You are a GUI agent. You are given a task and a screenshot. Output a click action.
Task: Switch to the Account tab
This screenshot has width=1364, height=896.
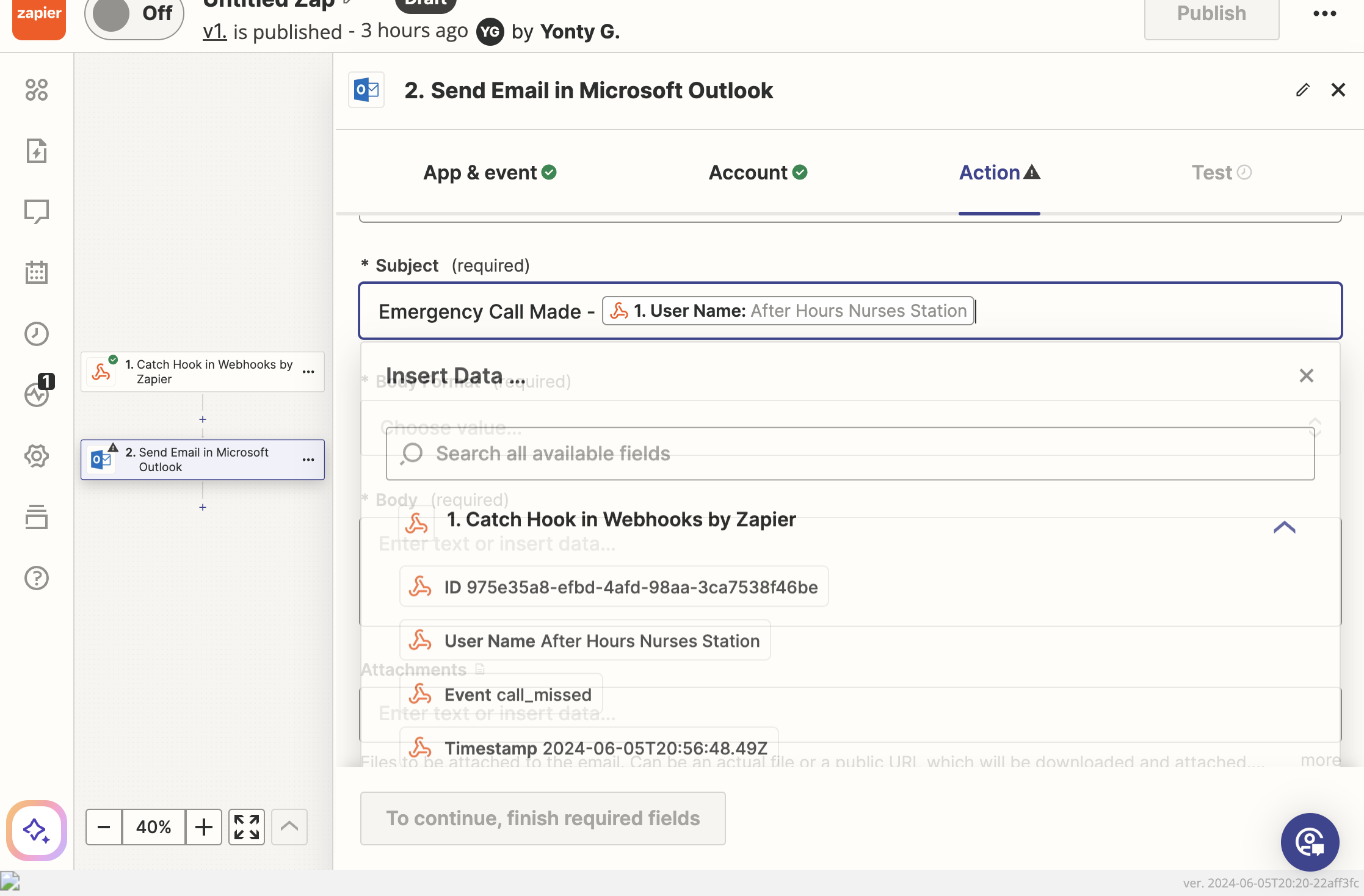pyautogui.click(x=758, y=173)
